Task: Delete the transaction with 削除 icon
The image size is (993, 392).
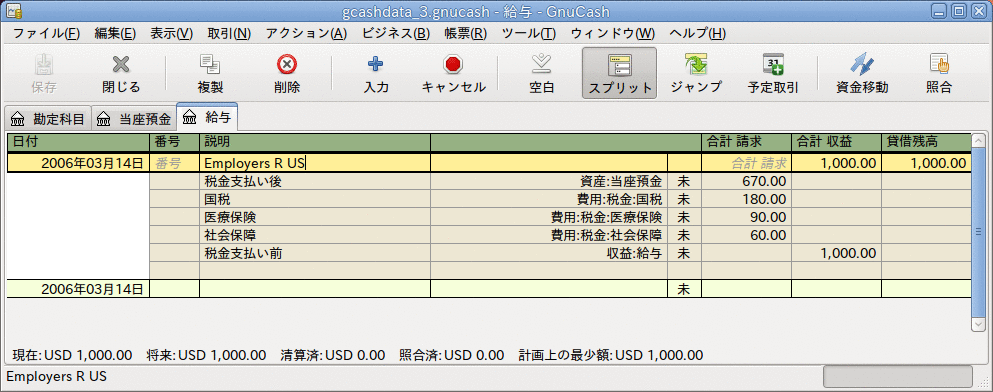Action: click(287, 64)
